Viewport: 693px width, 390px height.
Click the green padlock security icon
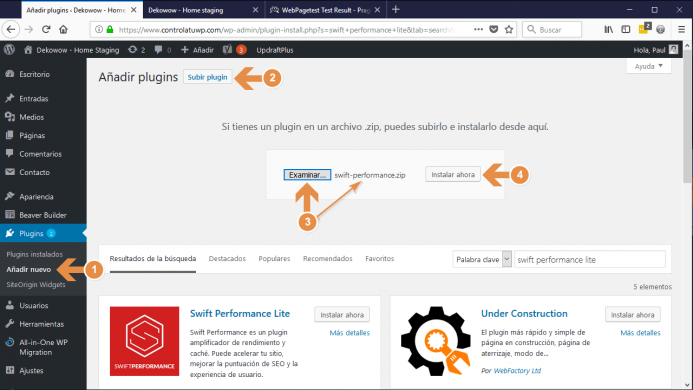click(110, 30)
